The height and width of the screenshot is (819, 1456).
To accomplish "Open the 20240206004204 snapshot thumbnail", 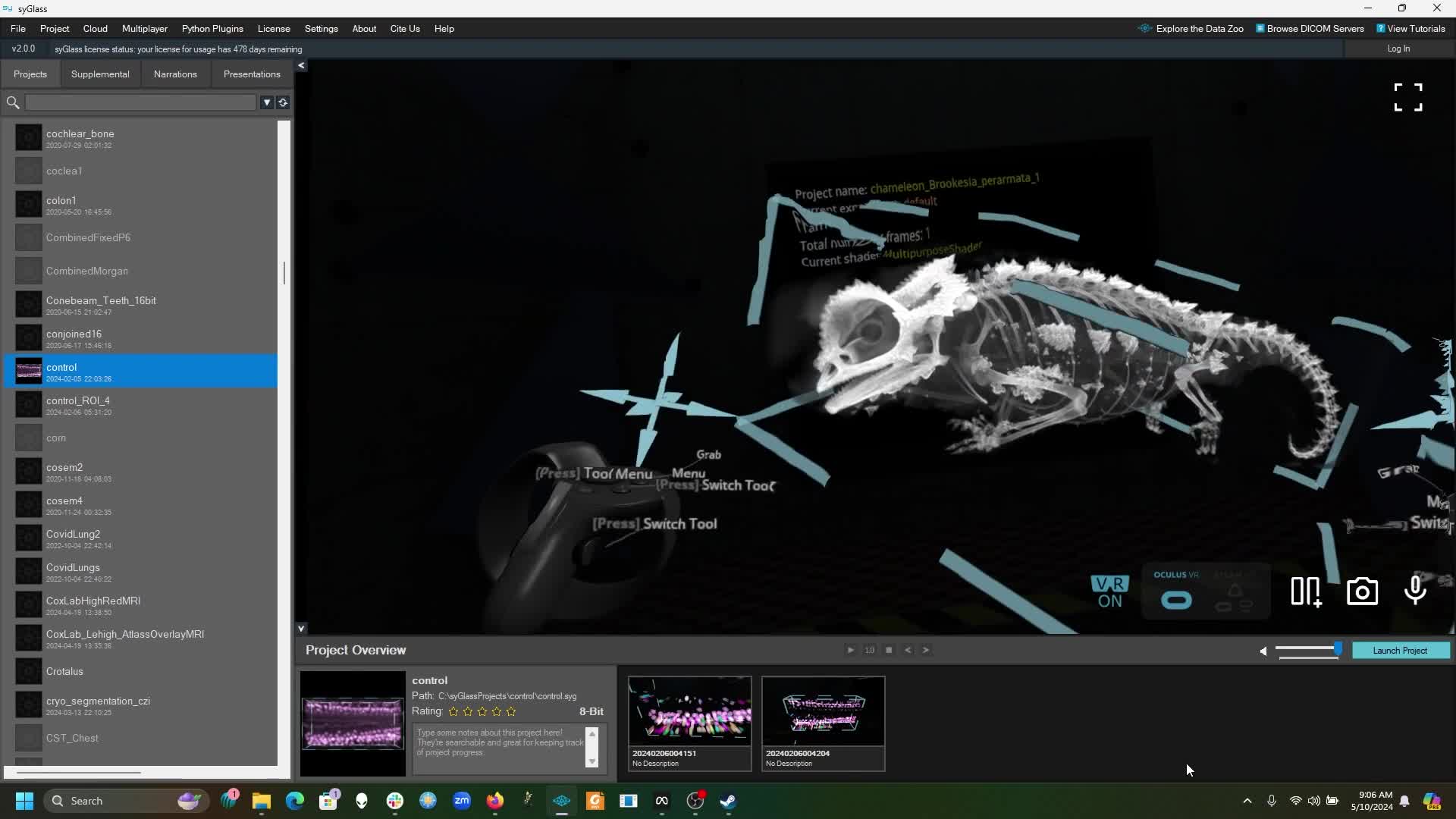I will tap(823, 711).
